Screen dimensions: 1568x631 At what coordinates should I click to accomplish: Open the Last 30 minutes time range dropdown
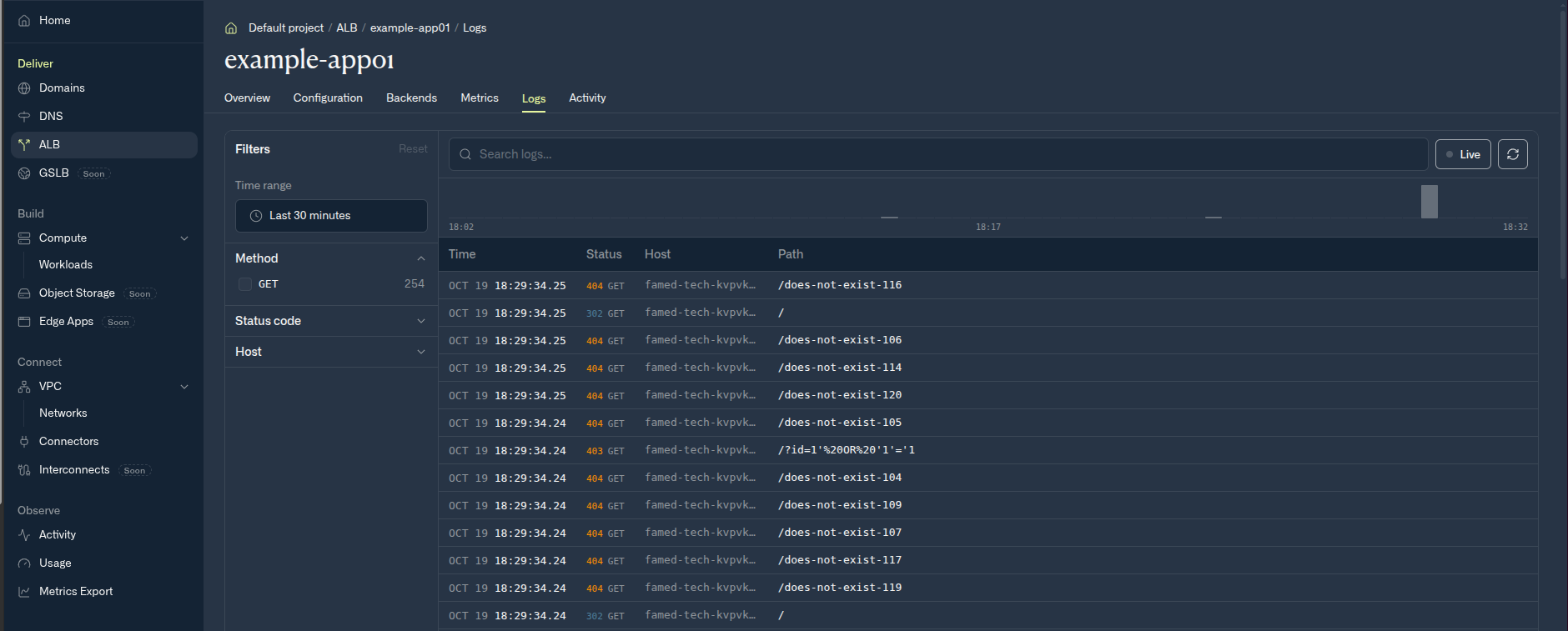pos(331,216)
